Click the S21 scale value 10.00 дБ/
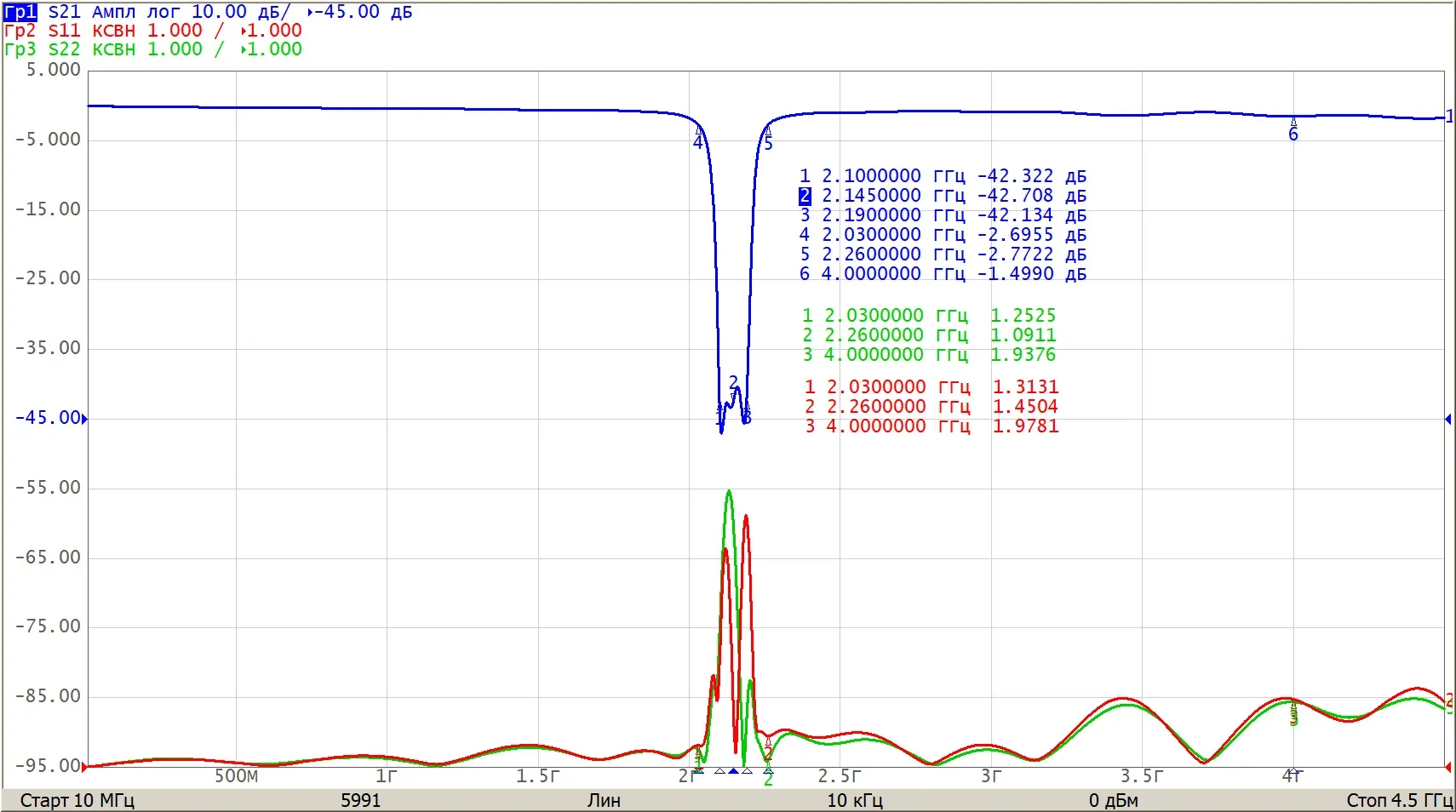The image size is (1456, 812). [241, 12]
